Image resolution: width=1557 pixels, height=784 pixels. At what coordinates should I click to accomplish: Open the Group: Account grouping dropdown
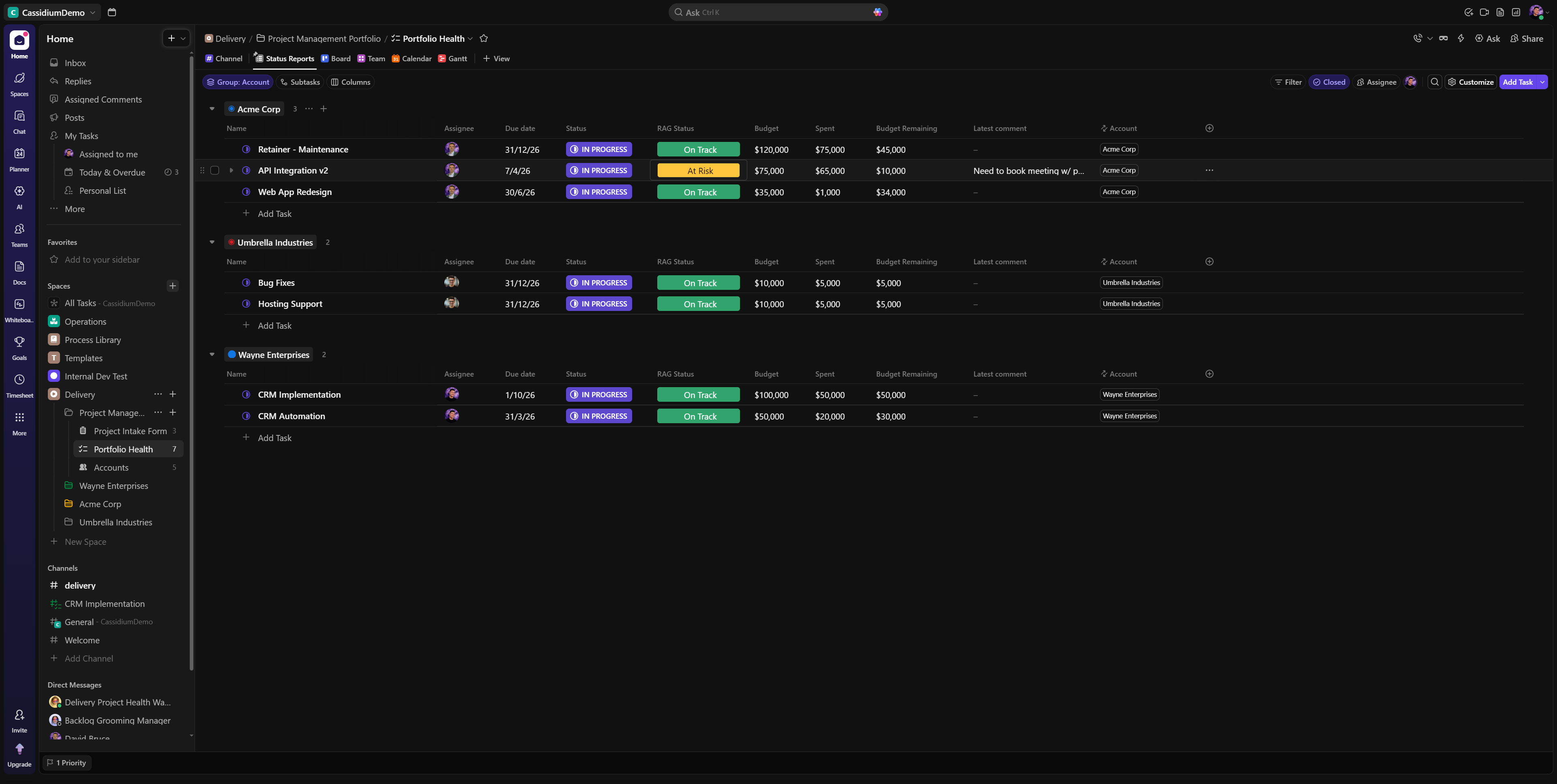pos(238,82)
